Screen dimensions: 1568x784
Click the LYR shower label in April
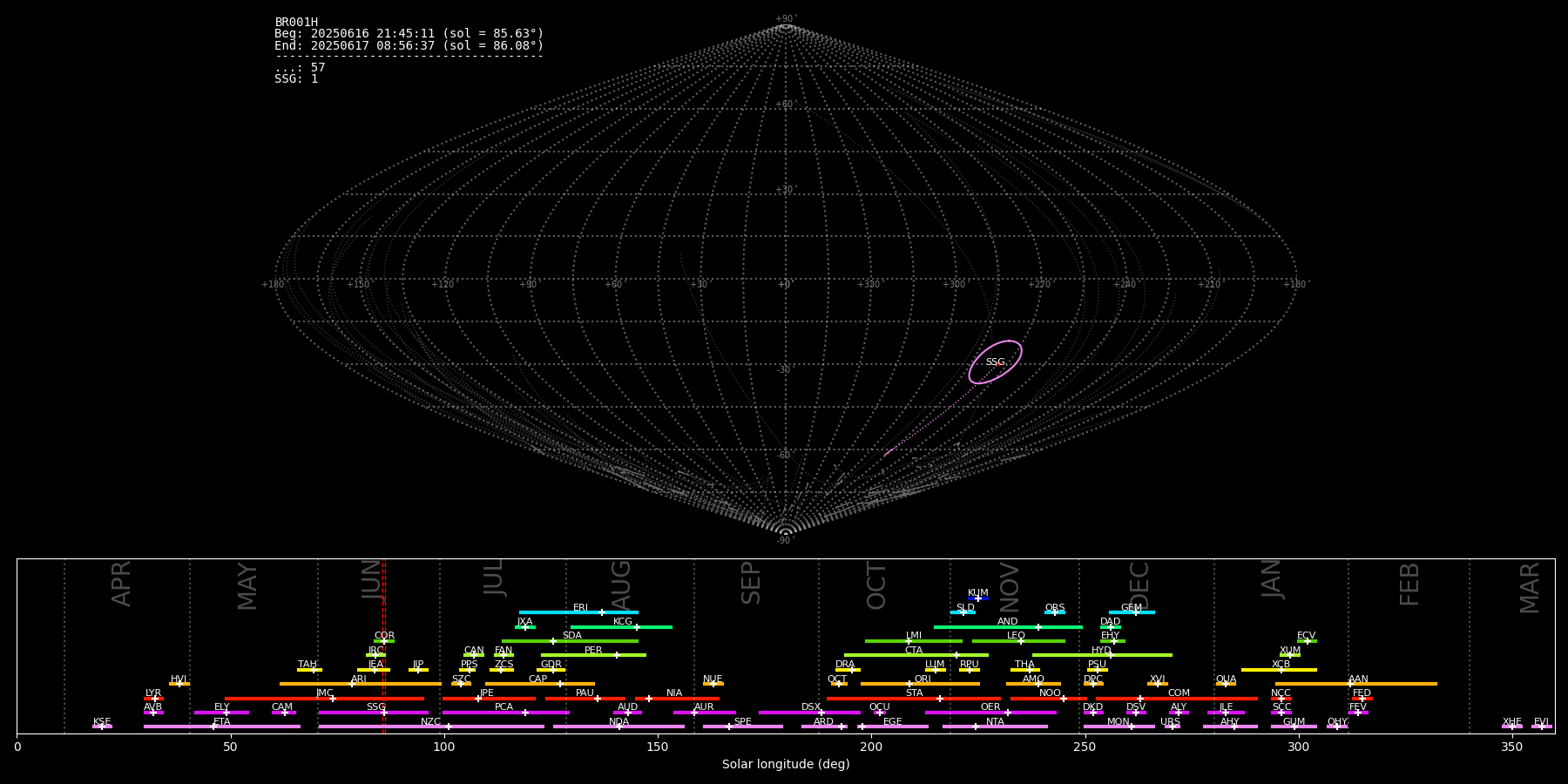click(x=153, y=693)
